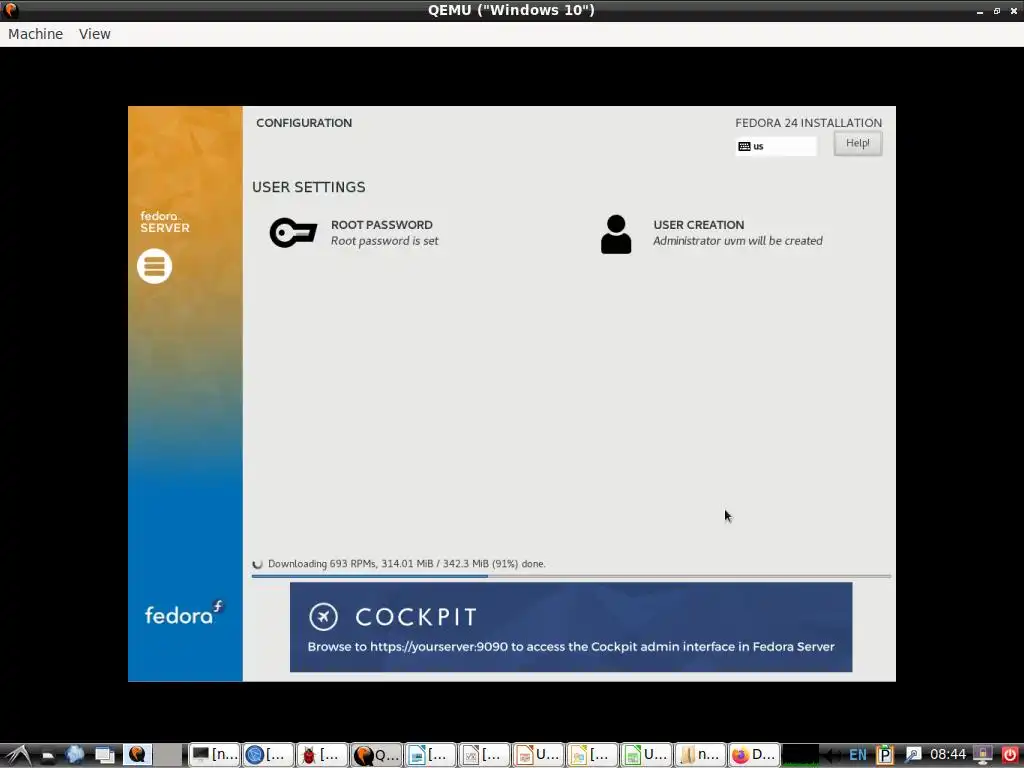This screenshot has width=1024, height=768.
Task: Open the network monitor tray icon
Action: click(x=983, y=755)
